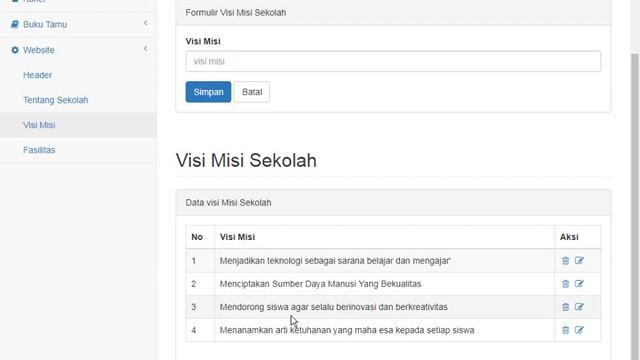This screenshot has width=640, height=360.
Task: Click row number 3 cell
Action: (x=200, y=307)
